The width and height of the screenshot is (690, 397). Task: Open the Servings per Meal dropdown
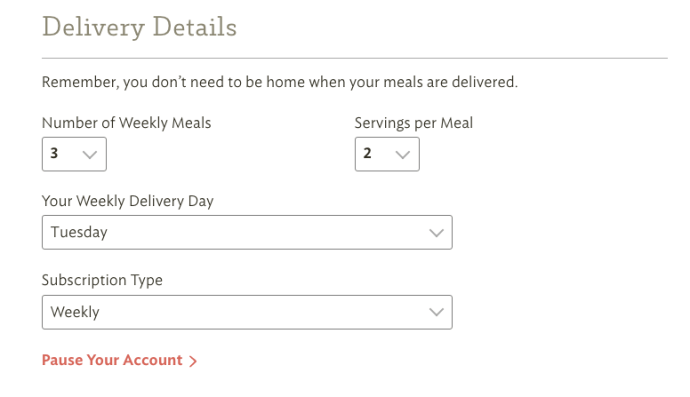click(x=387, y=154)
